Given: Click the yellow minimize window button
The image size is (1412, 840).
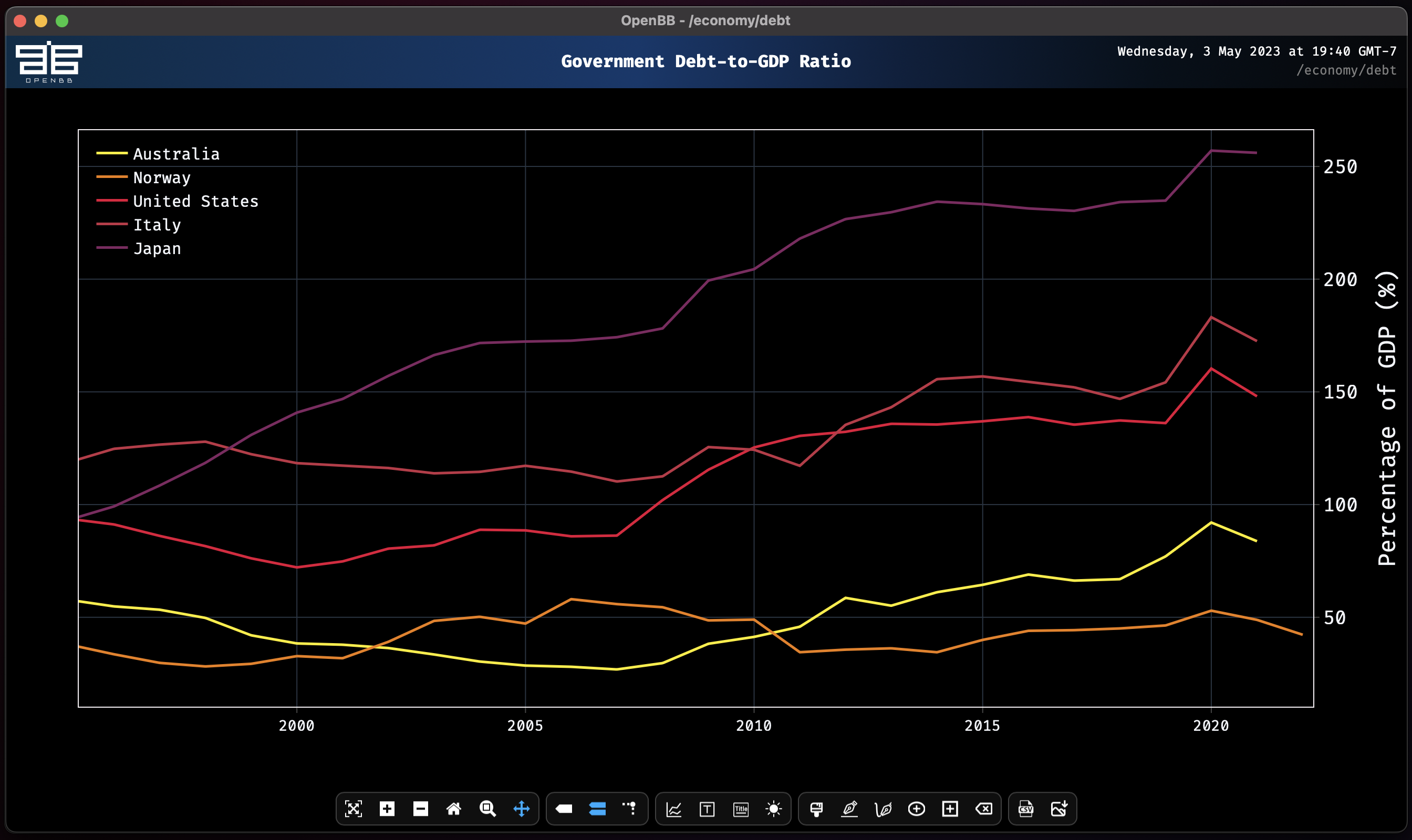Looking at the screenshot, I should point(41,21).
